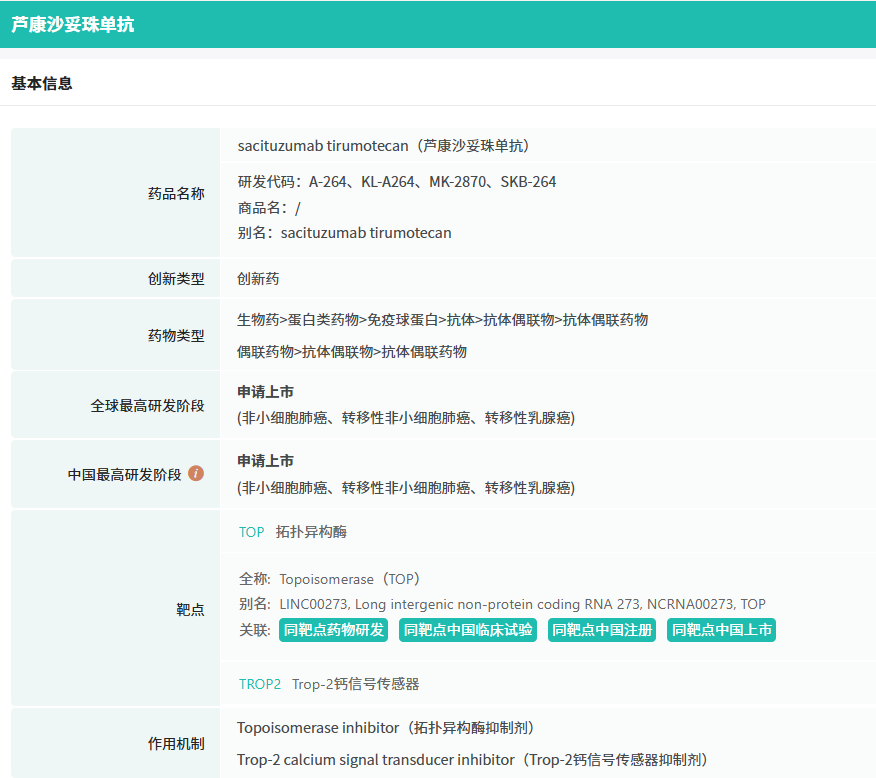Select the 创新药 value text

pos(258,279)
